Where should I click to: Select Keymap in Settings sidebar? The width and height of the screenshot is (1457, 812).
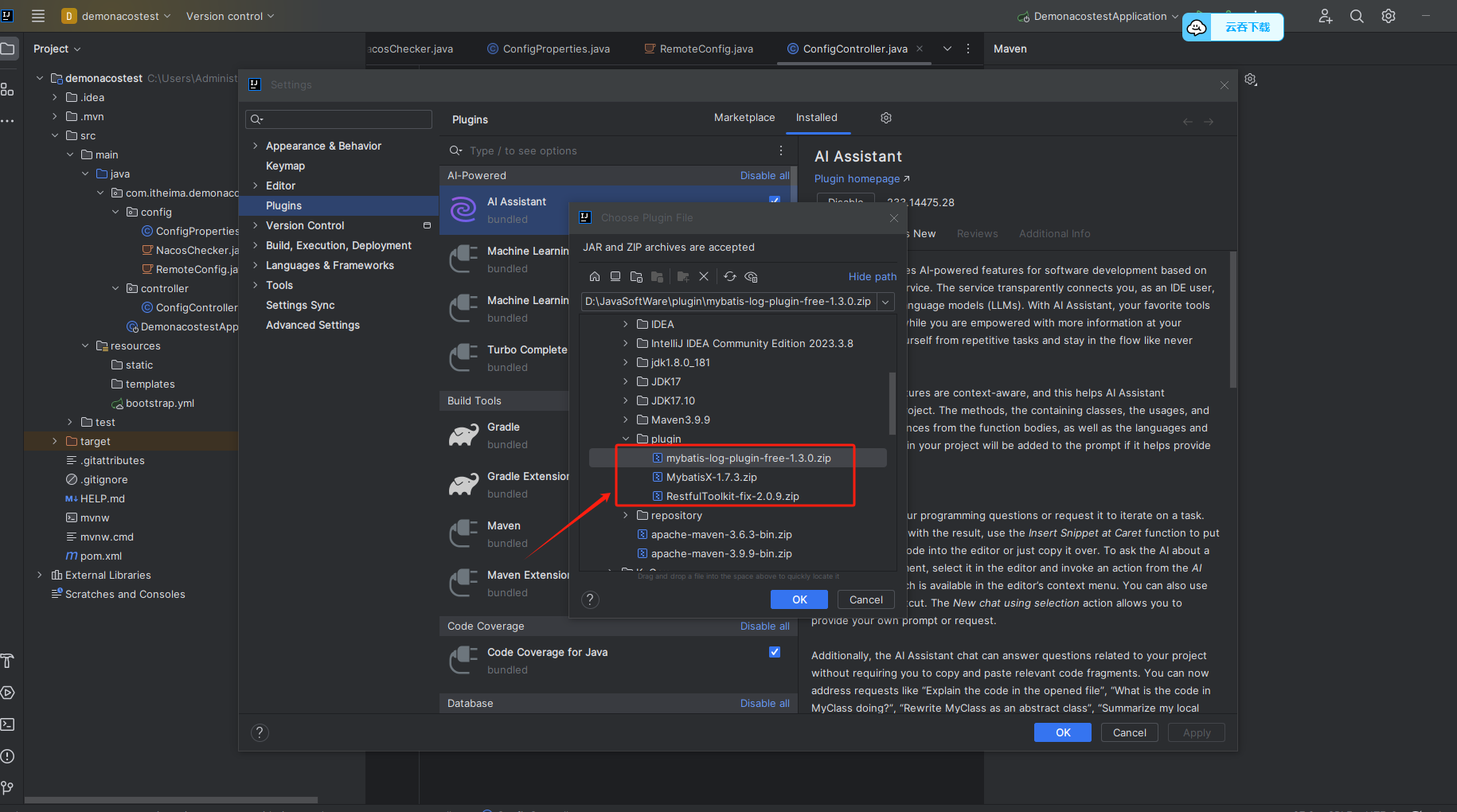[x=285, y=166]
